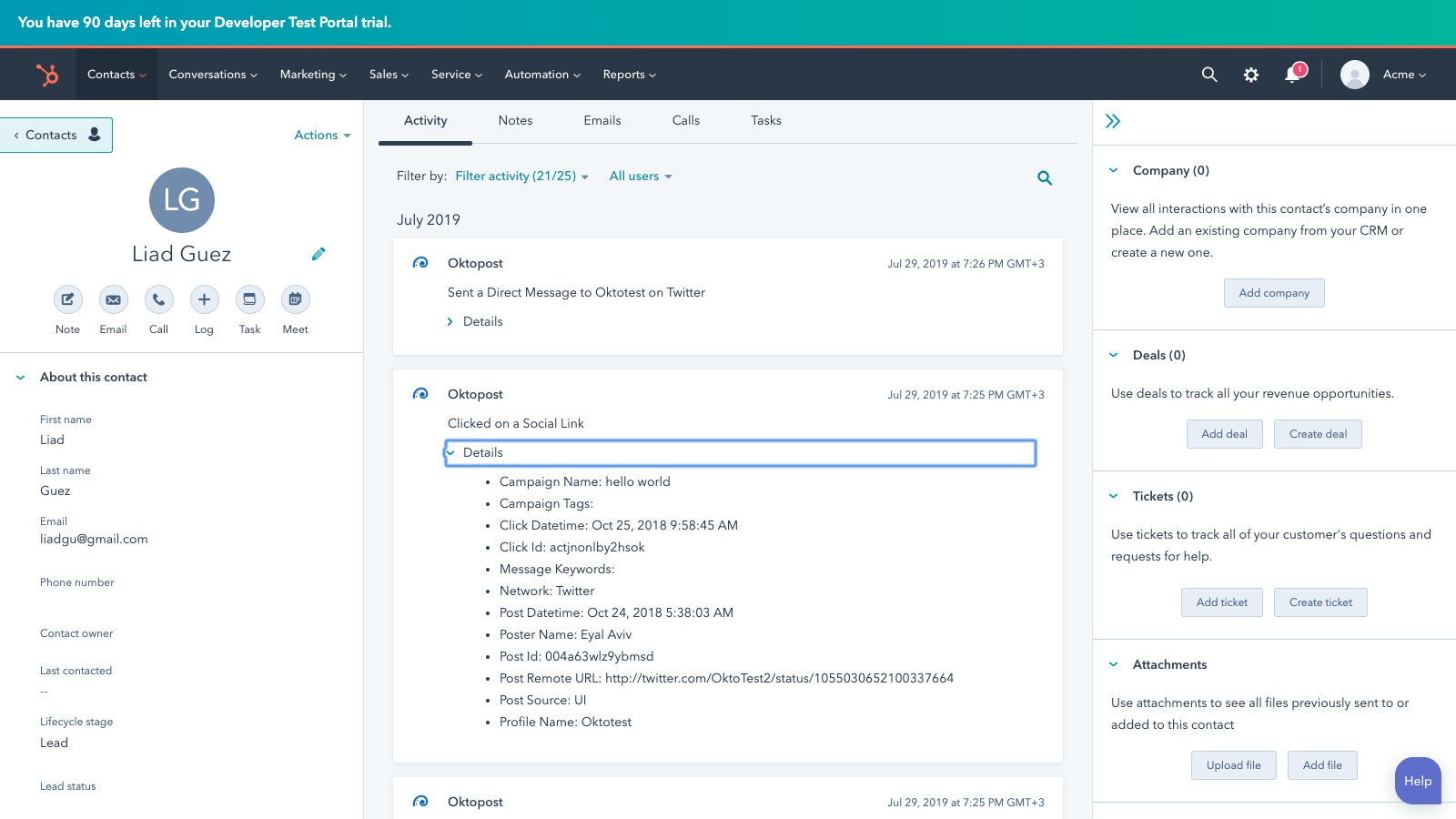Click the Add company button

tap(1273, 293)
